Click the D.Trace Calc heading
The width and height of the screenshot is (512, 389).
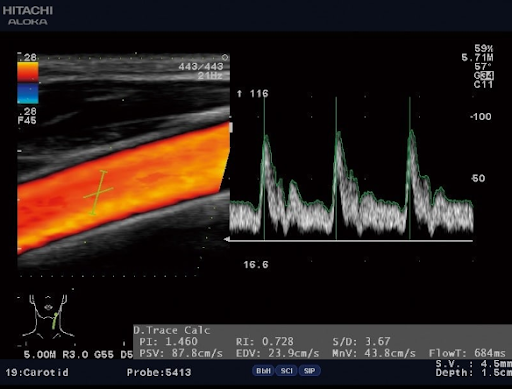coord(172,330)
